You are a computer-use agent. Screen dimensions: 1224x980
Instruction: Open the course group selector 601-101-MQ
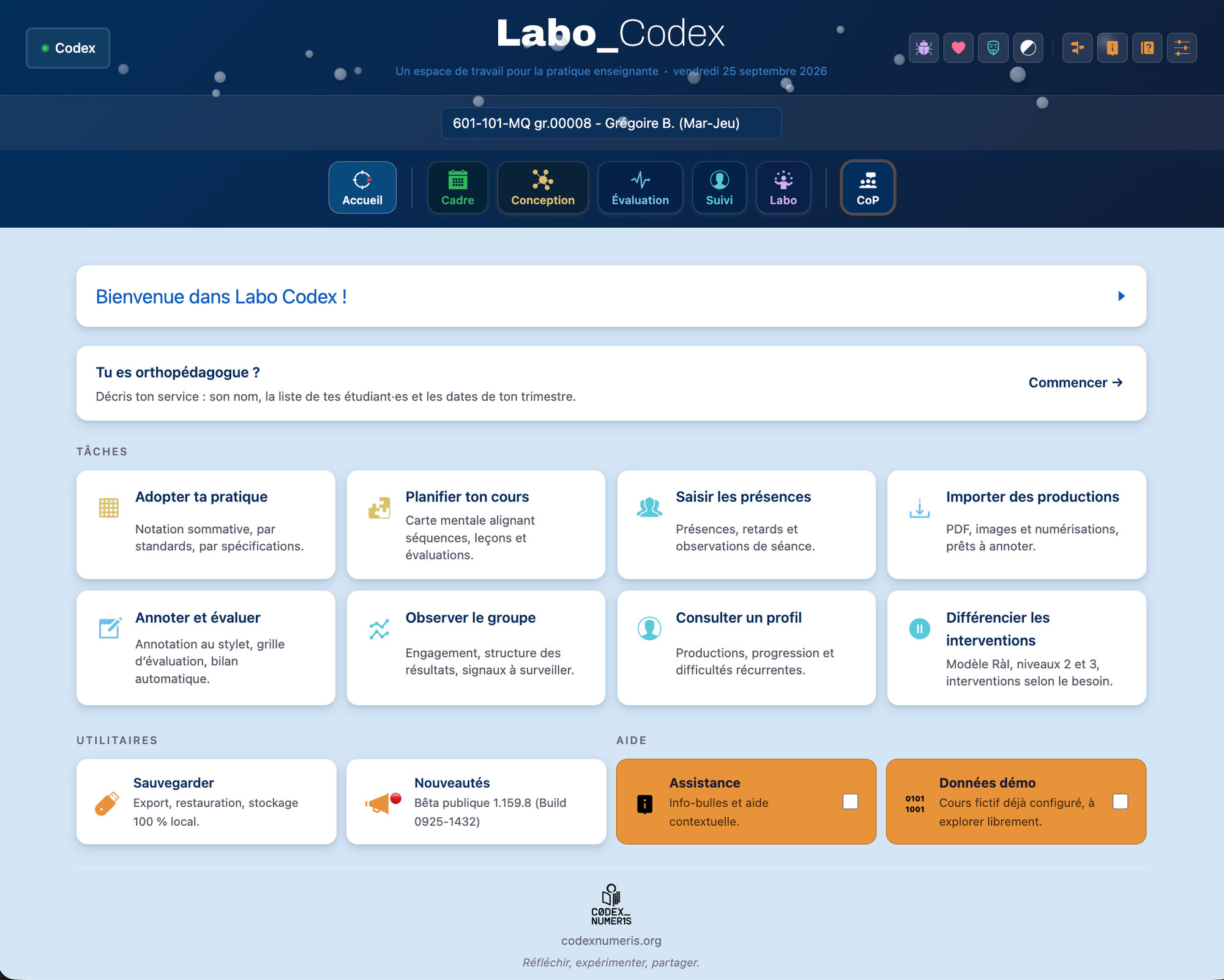[611, 123]
